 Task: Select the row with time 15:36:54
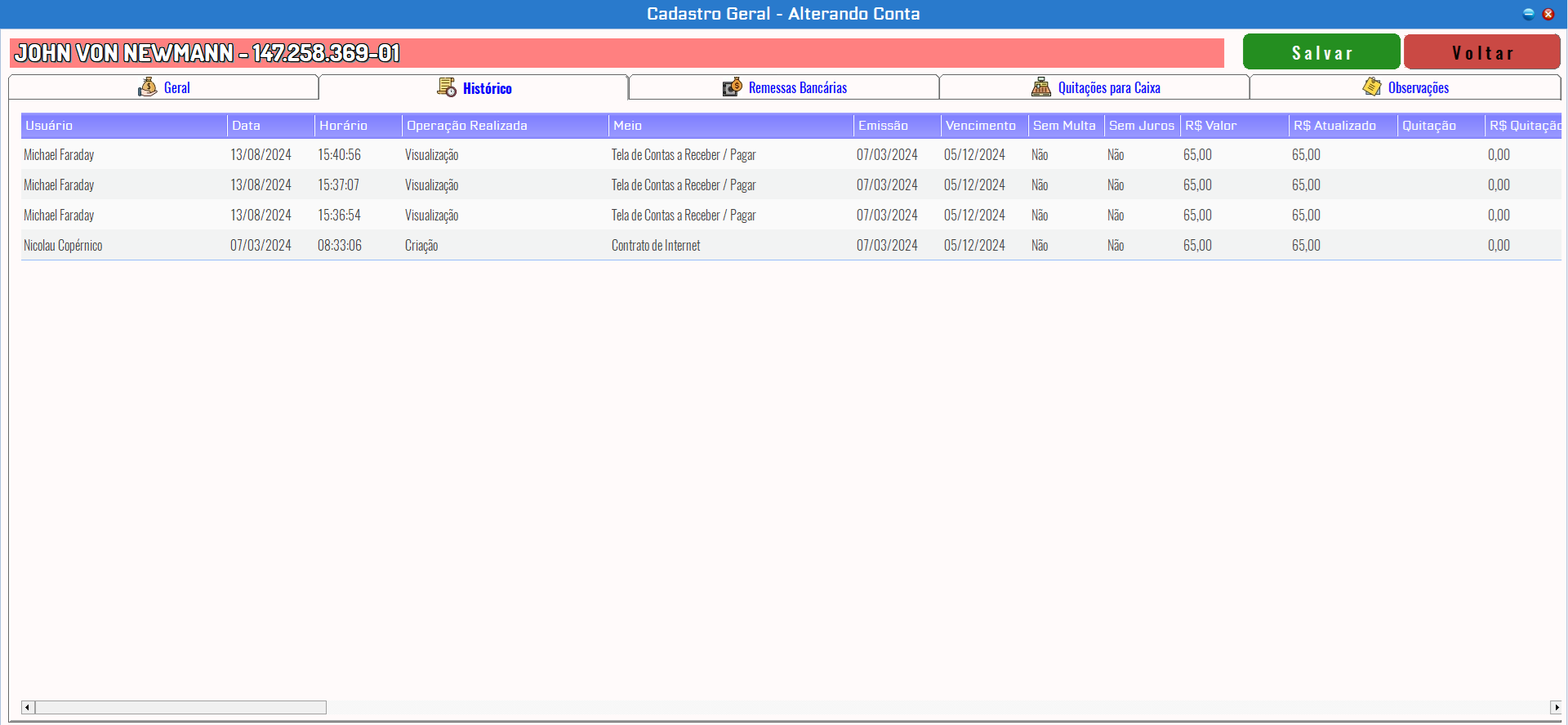tap(791, 215)
